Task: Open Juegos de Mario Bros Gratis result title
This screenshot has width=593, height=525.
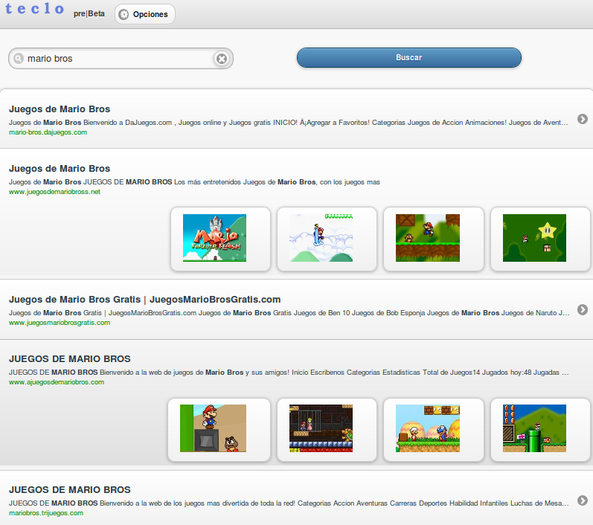Action: click(x=144, y=300)
